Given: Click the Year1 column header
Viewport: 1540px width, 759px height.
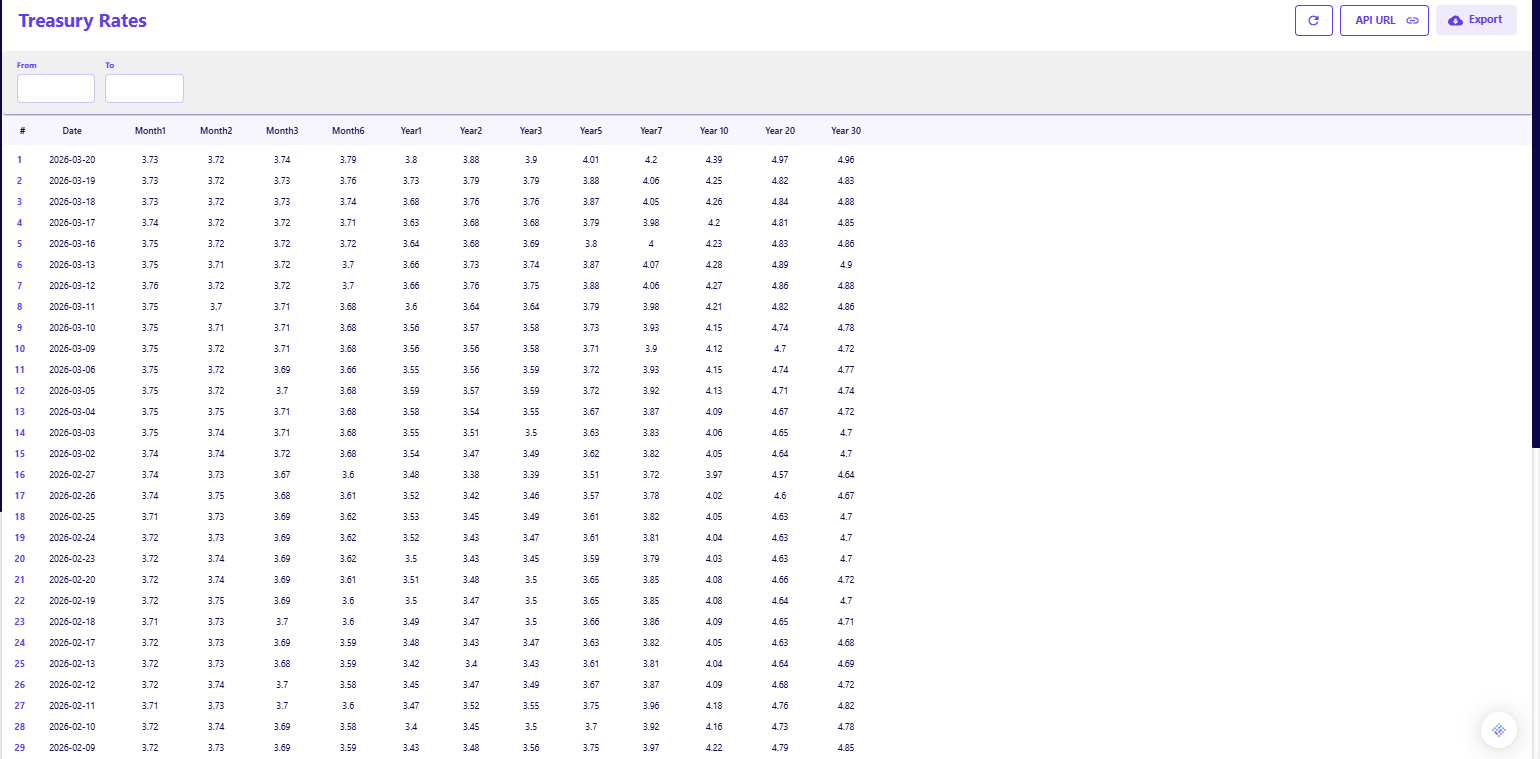Looking at the screenshot, I should [x=411, y=131].
